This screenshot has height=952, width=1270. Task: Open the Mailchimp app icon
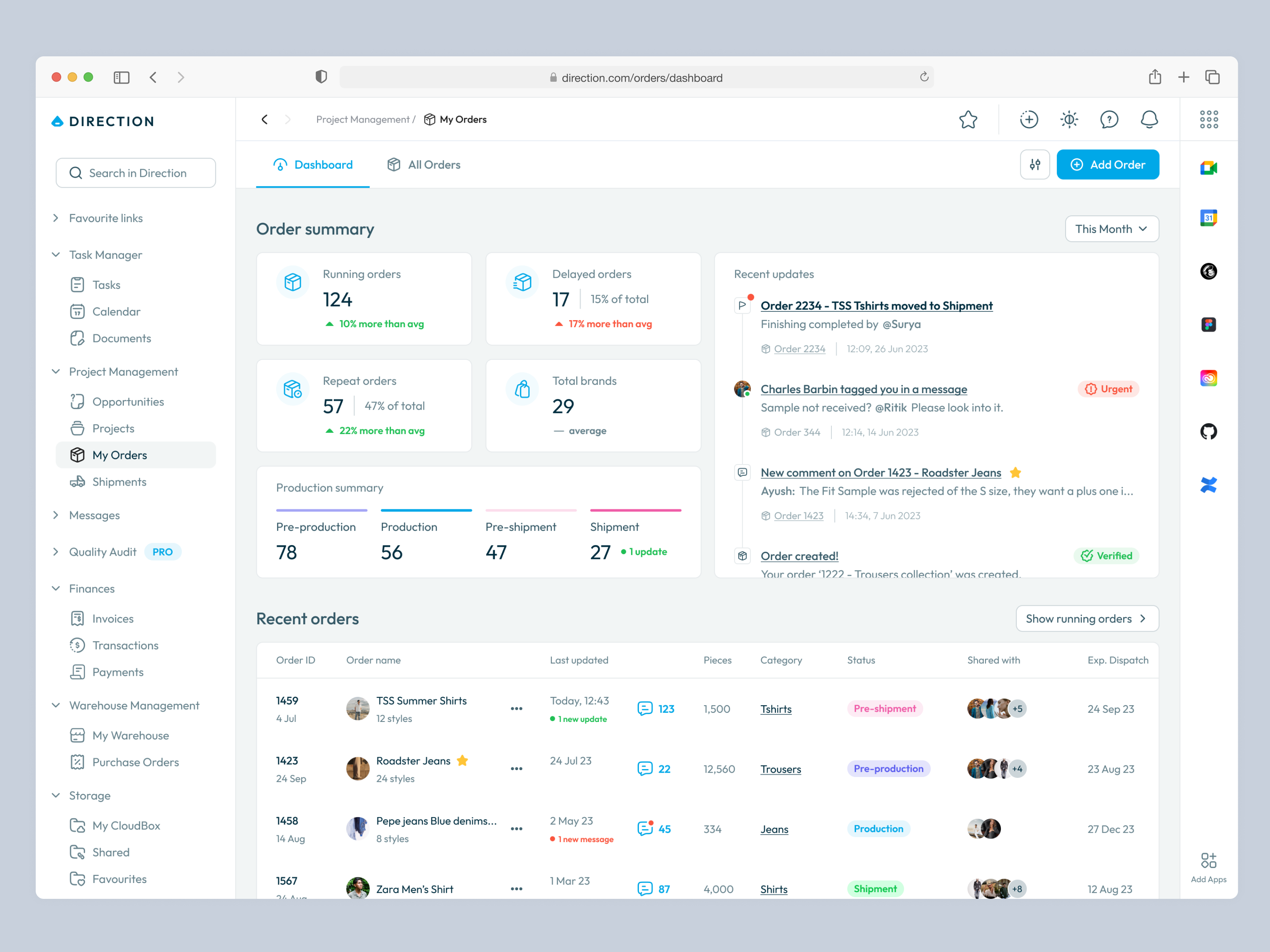tap(1208, 271)
